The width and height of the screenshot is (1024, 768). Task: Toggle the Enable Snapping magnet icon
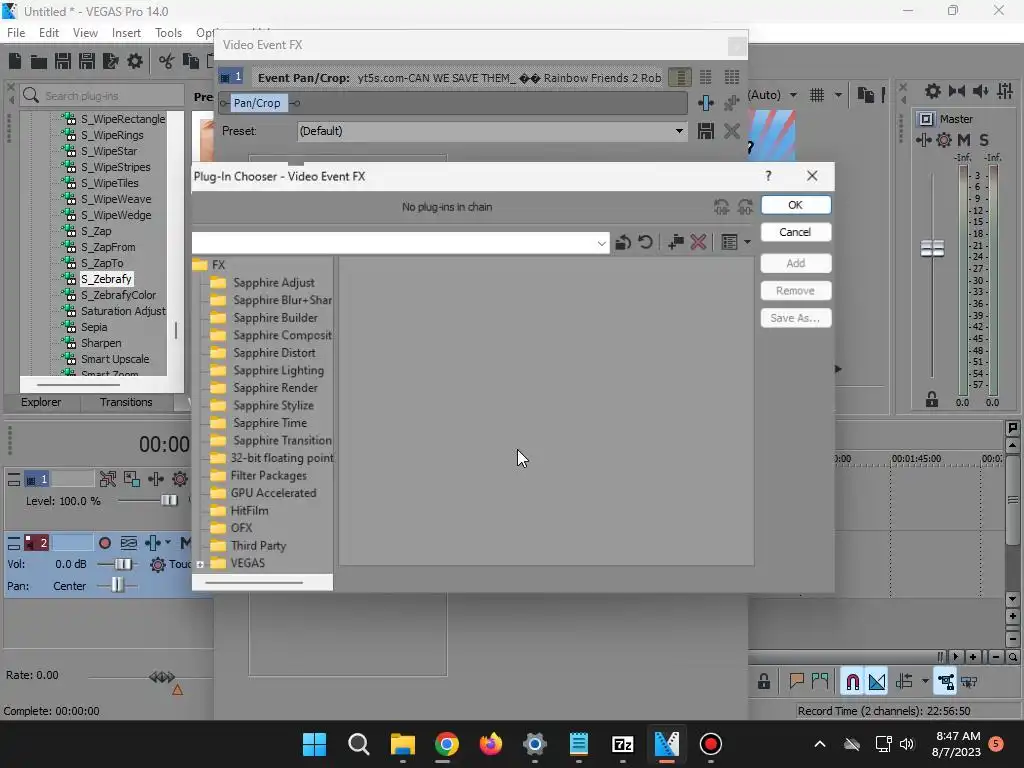[x=852, y=682]
